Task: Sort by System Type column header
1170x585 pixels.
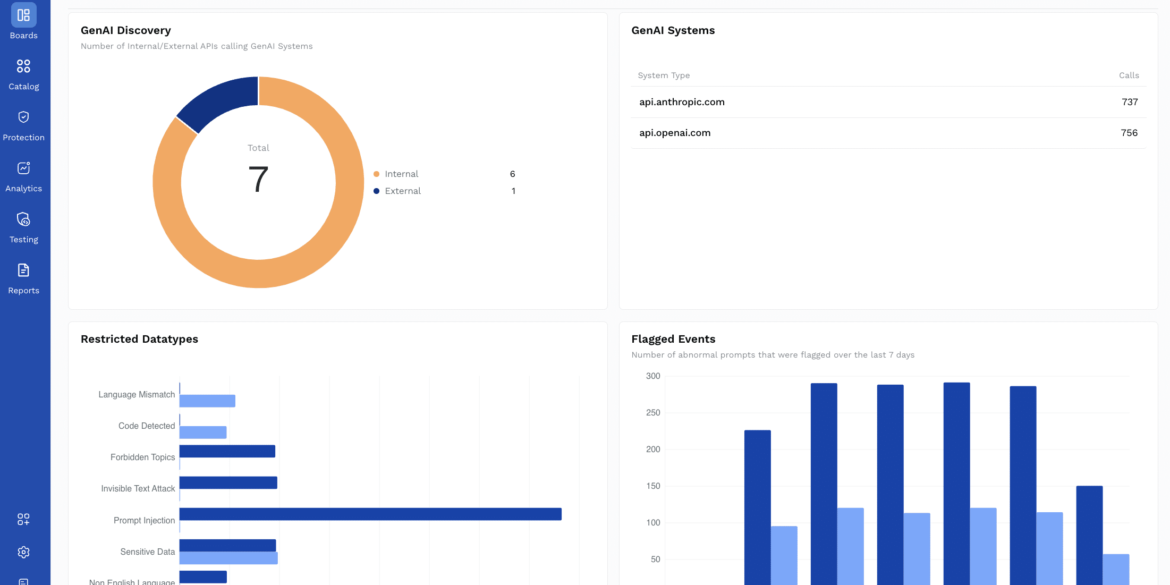Action: (664, 76)
